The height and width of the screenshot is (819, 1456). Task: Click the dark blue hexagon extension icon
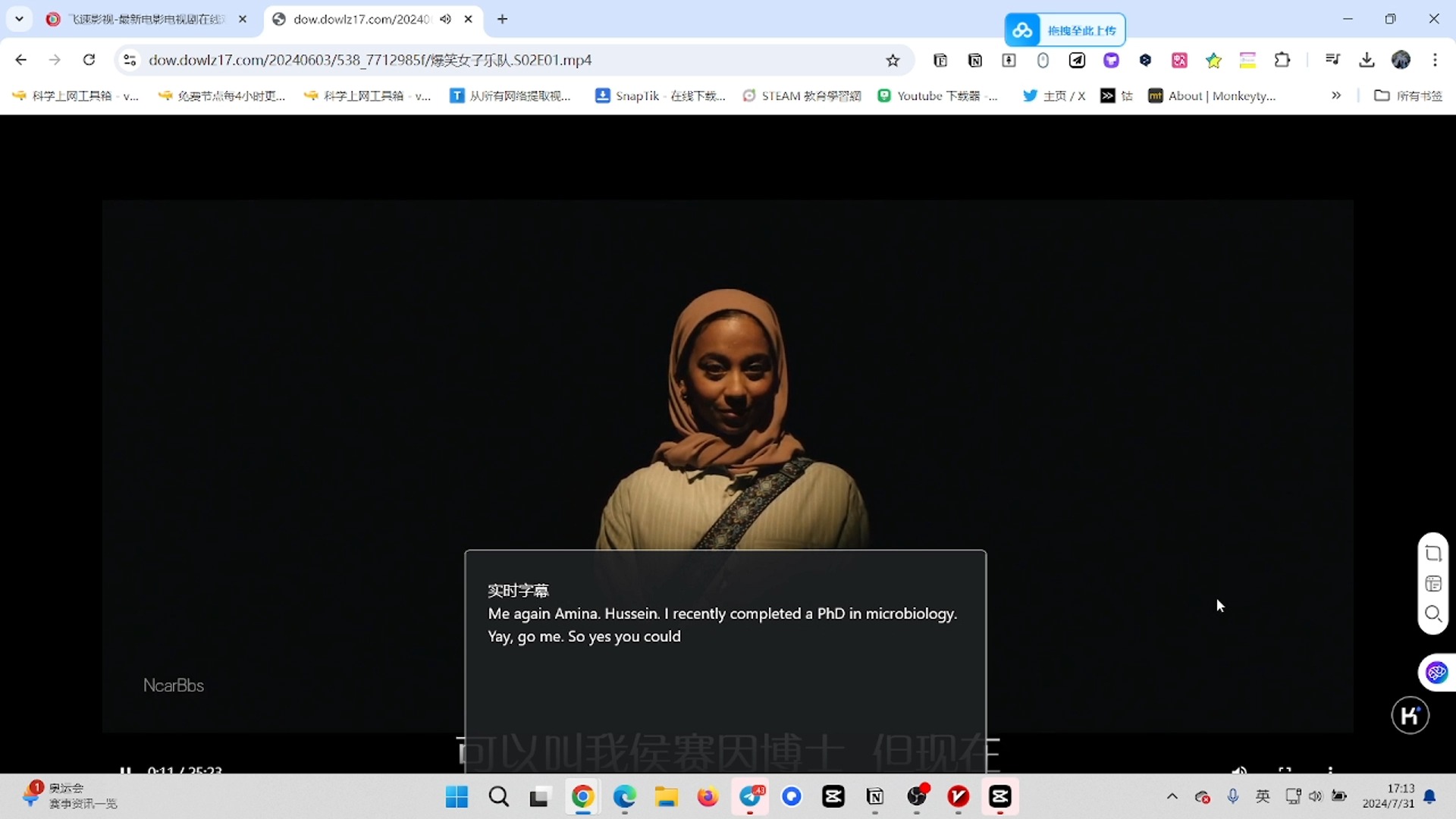(x=1145, y=61)
